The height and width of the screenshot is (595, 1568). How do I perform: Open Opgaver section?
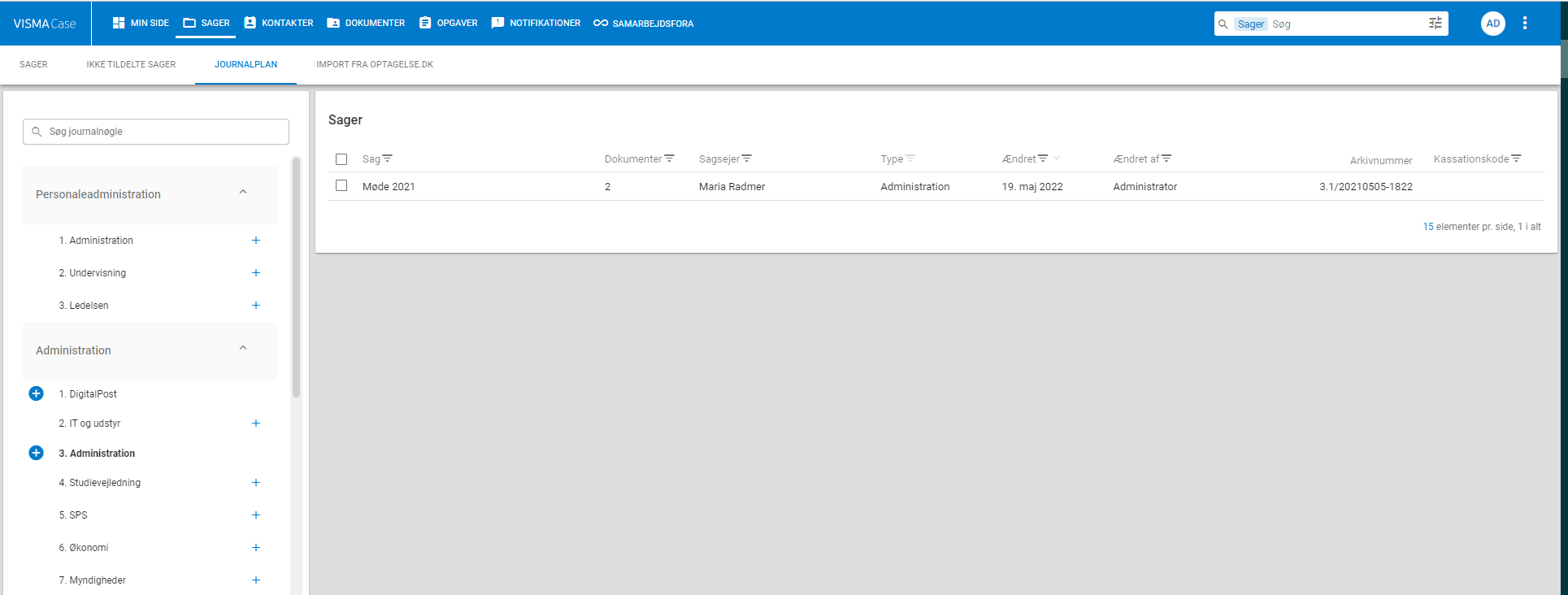click(448, 23)
